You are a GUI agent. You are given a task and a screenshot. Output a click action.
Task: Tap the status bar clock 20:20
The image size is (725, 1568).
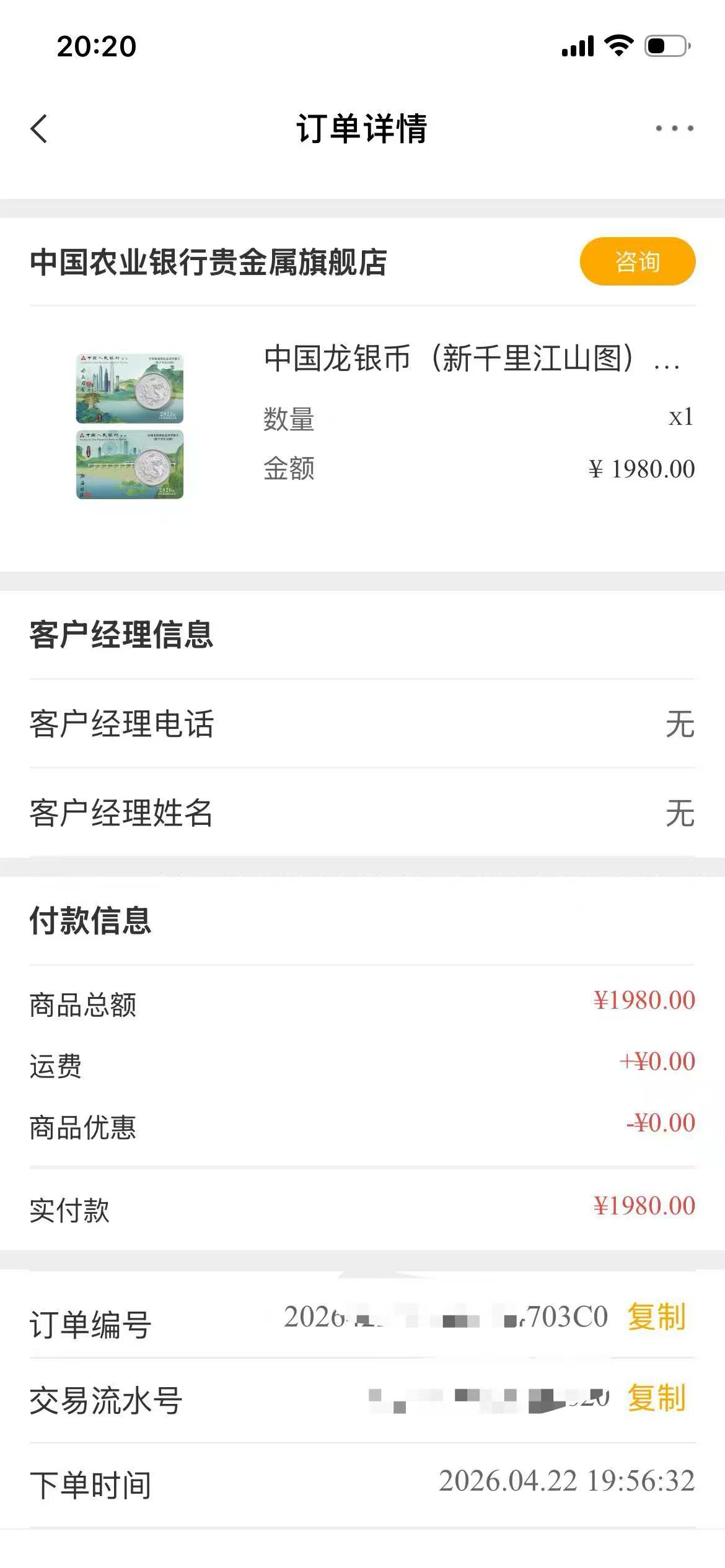[x=97, y=46]
